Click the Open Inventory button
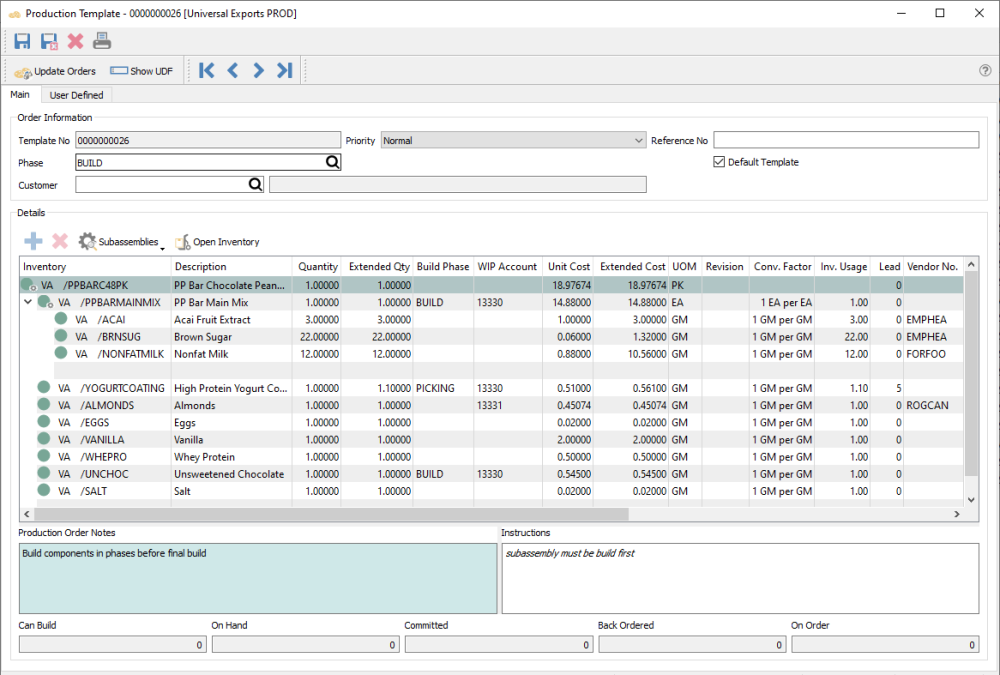Screen dimensions: 1000x675 point(217,242)
